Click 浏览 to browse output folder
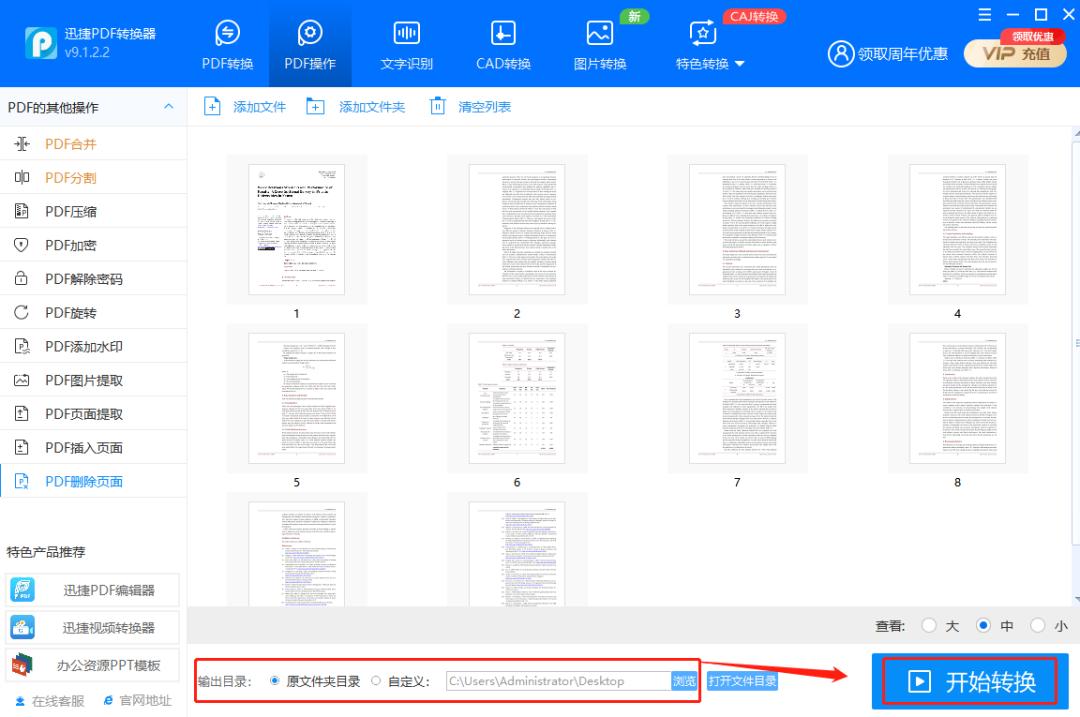The width and height of the screenshot is (1080, 717). coord(686,680)
